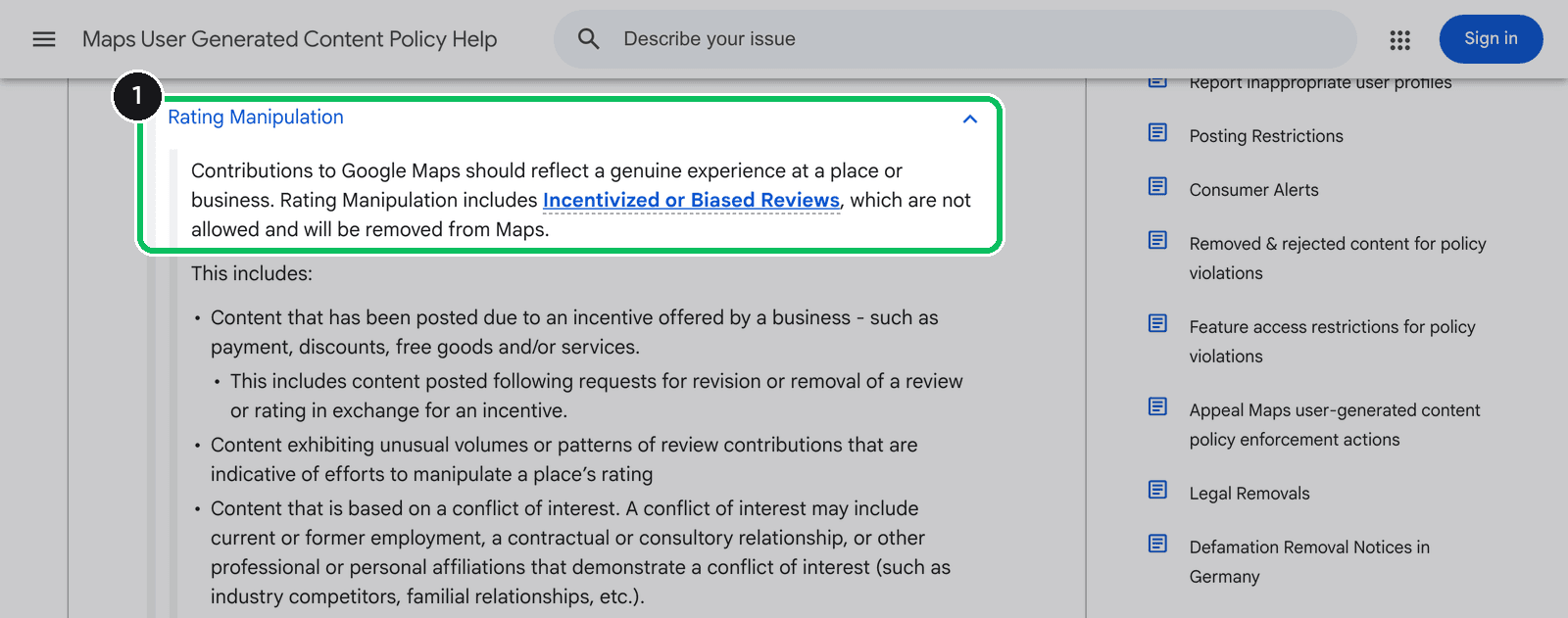
Task: Open Posting Restrictions article
Action: pos(1266,136)
